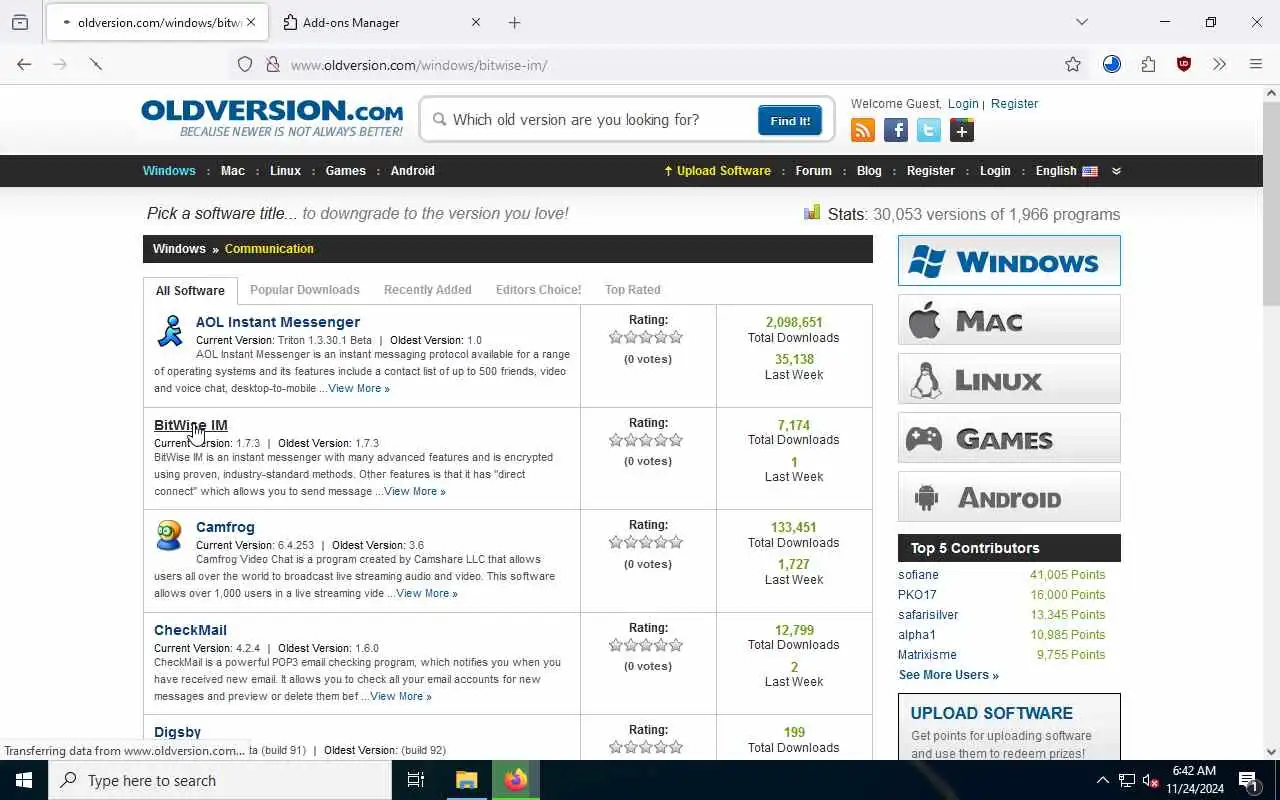This screenshot has width=1280, height=800.
Task: Click the Login link near Welcome Guest
Action: [x=963, y=104]
